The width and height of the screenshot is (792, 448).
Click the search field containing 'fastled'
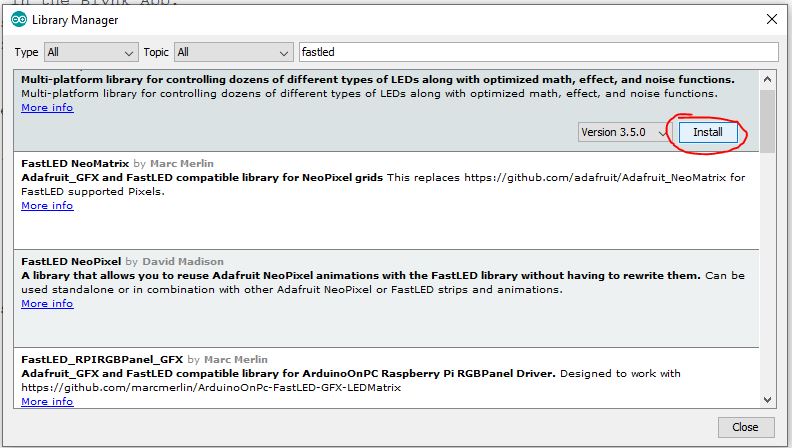coord(538,52)
